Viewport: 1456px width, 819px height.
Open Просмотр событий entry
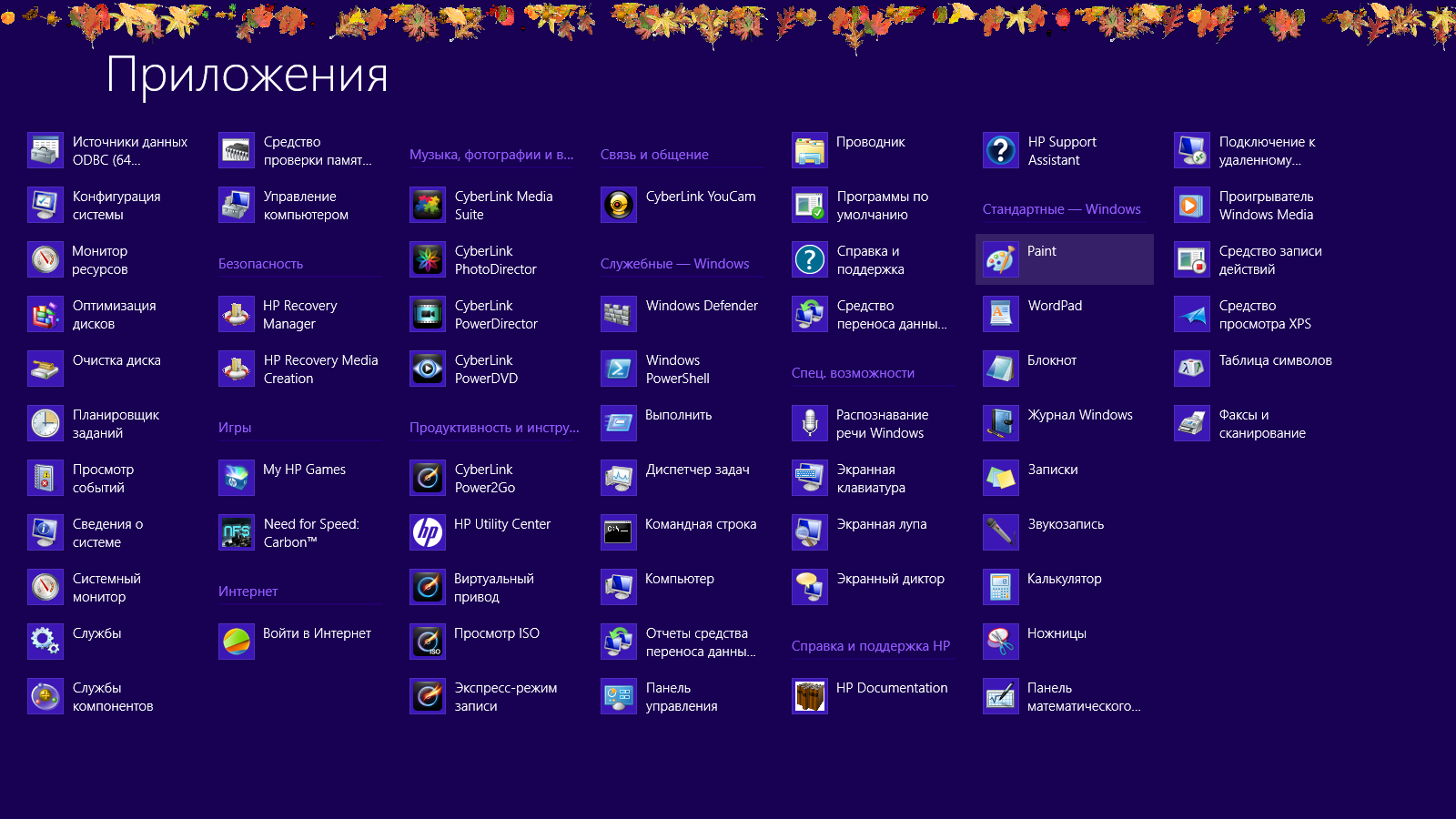pyautogui.click(x=82, y=478)
